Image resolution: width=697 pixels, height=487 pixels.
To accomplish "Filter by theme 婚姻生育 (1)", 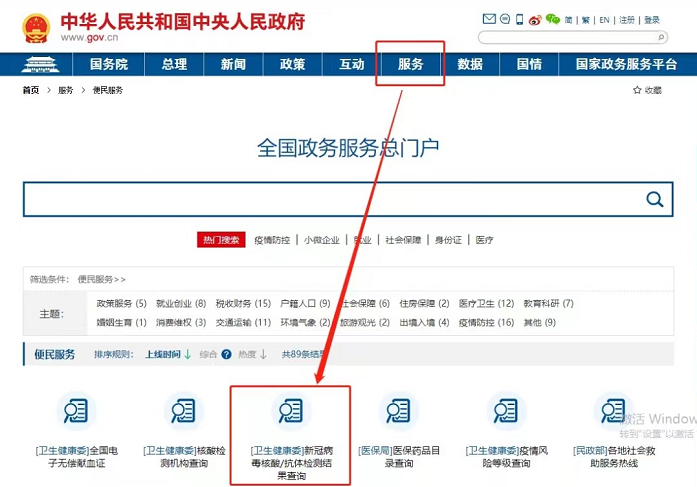I will point(121,323).
